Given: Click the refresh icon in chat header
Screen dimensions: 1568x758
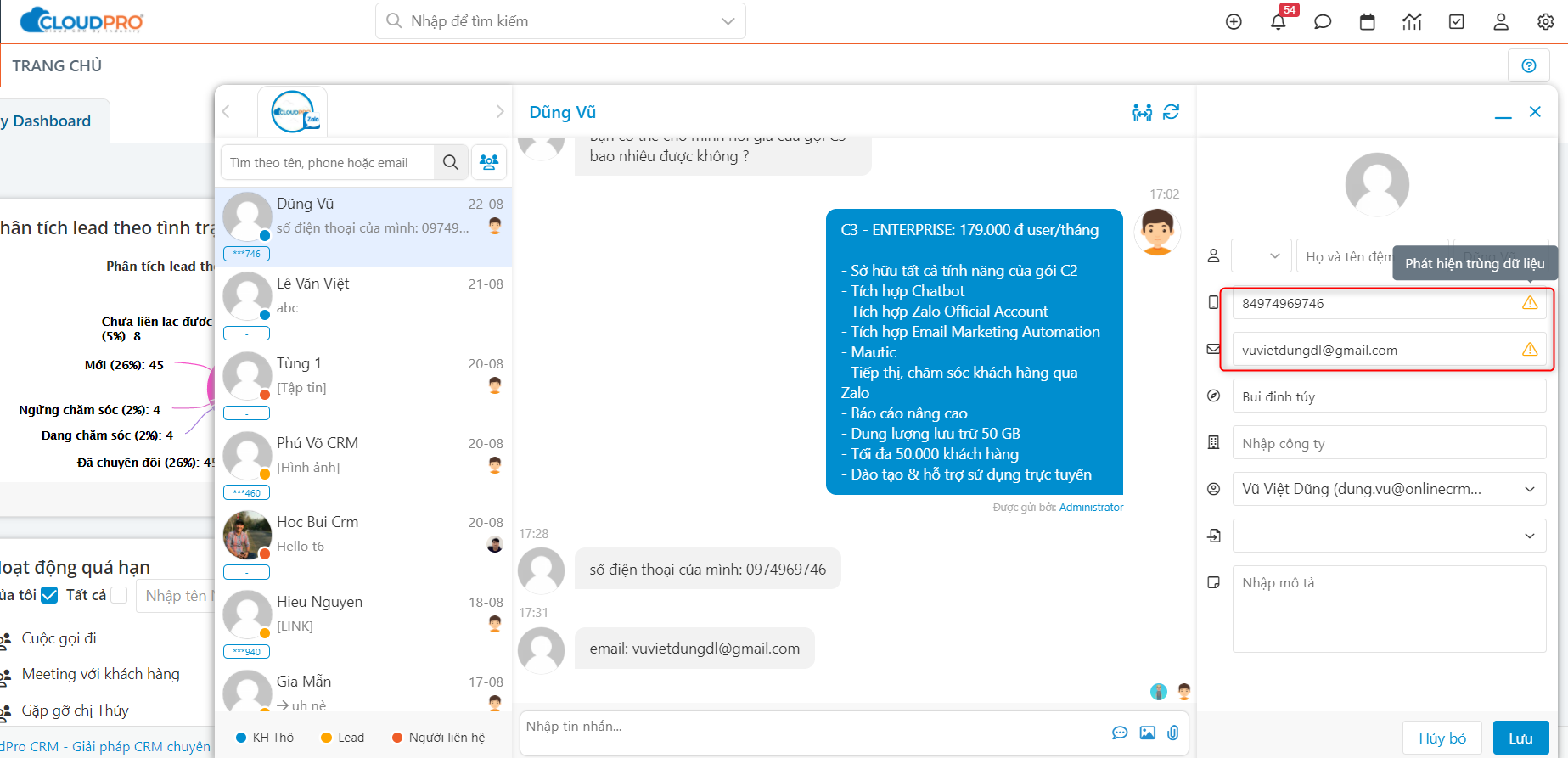Looking at the screenshot, I should tap(1172, 111).
